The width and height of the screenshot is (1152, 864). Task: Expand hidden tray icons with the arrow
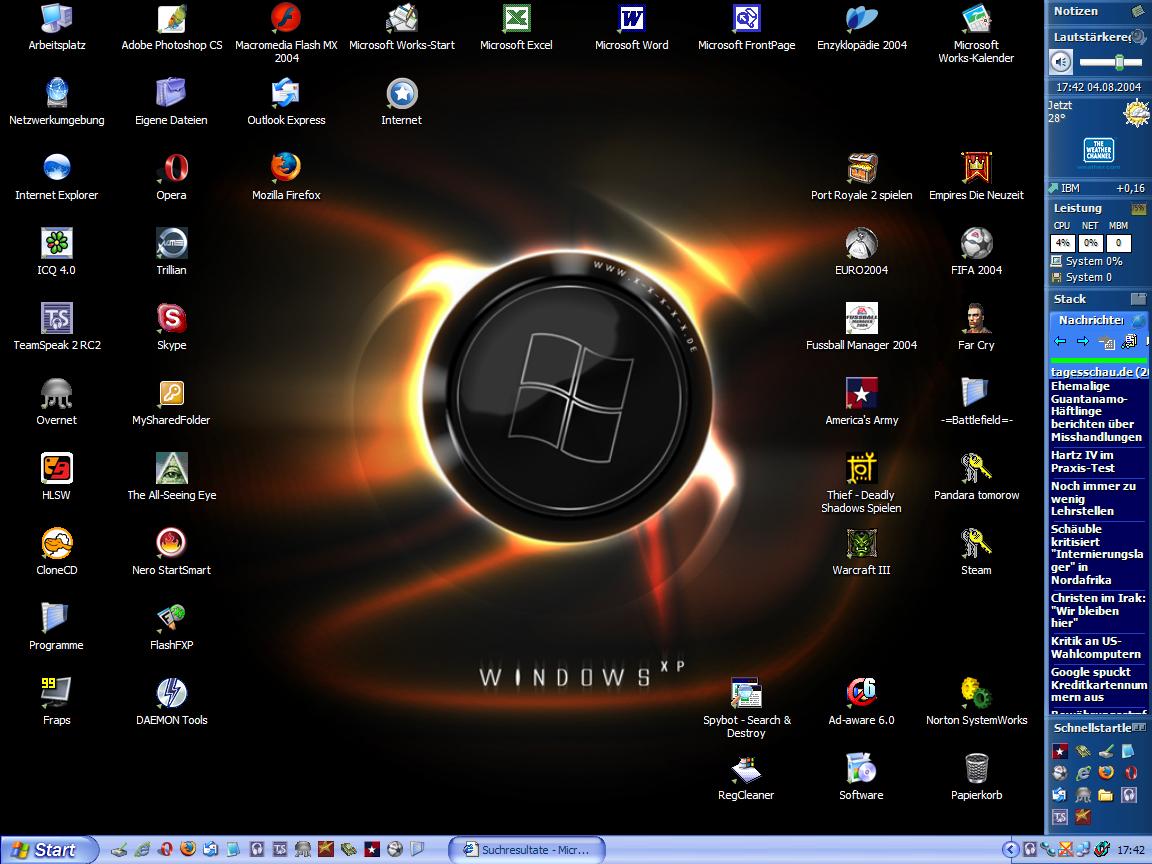coord(1010,850)
